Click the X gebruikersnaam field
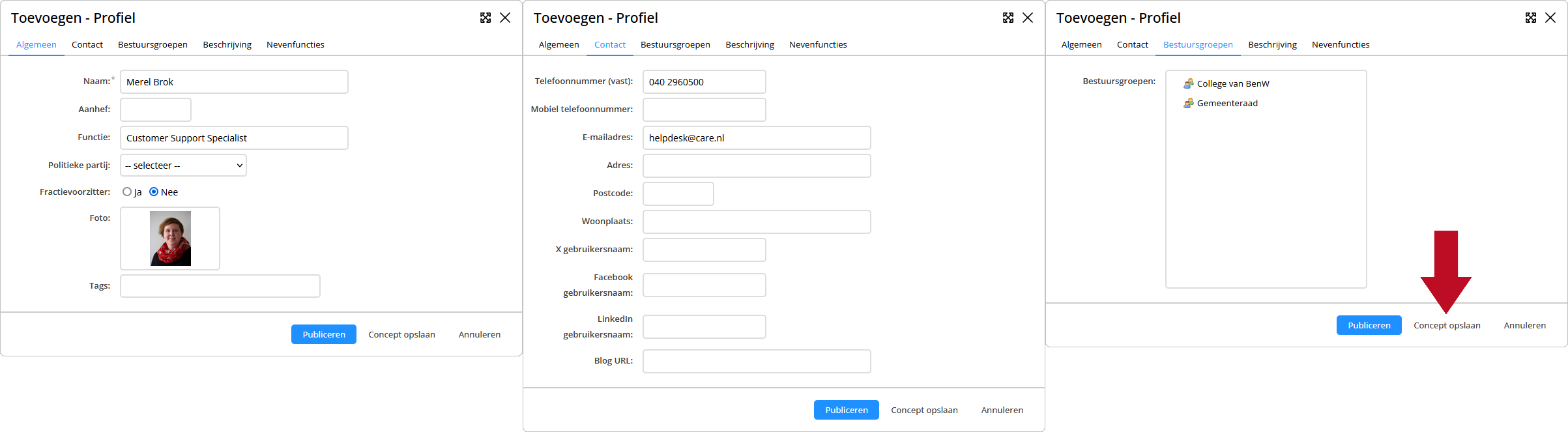 pyautogui.click(x=704, y=250)
